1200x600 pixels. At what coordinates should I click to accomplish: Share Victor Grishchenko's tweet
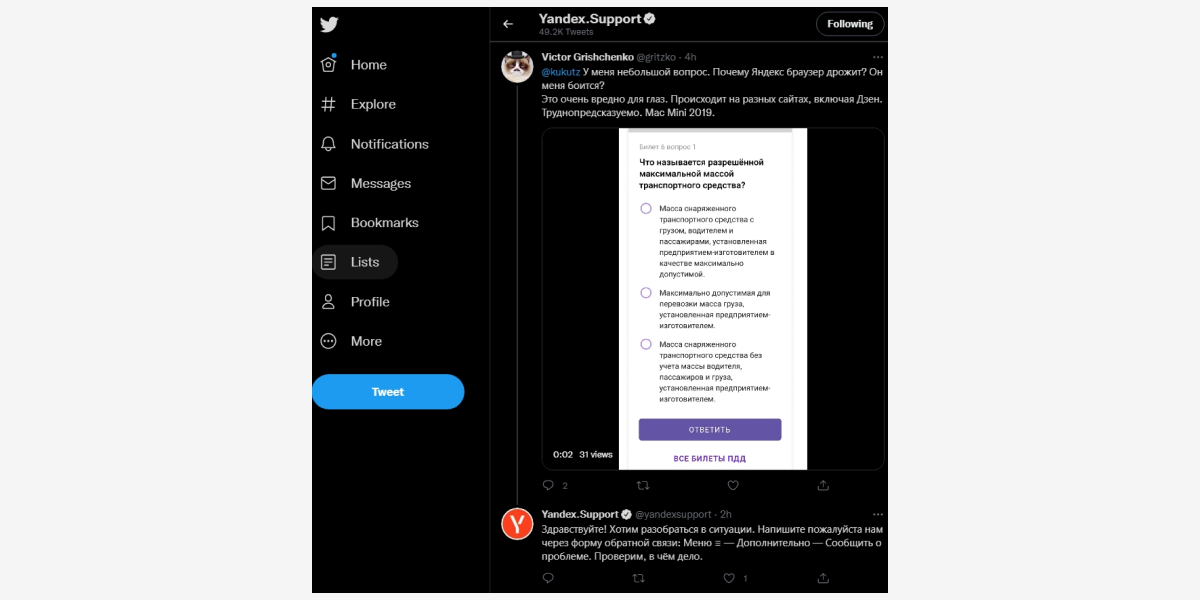point(823,485)
